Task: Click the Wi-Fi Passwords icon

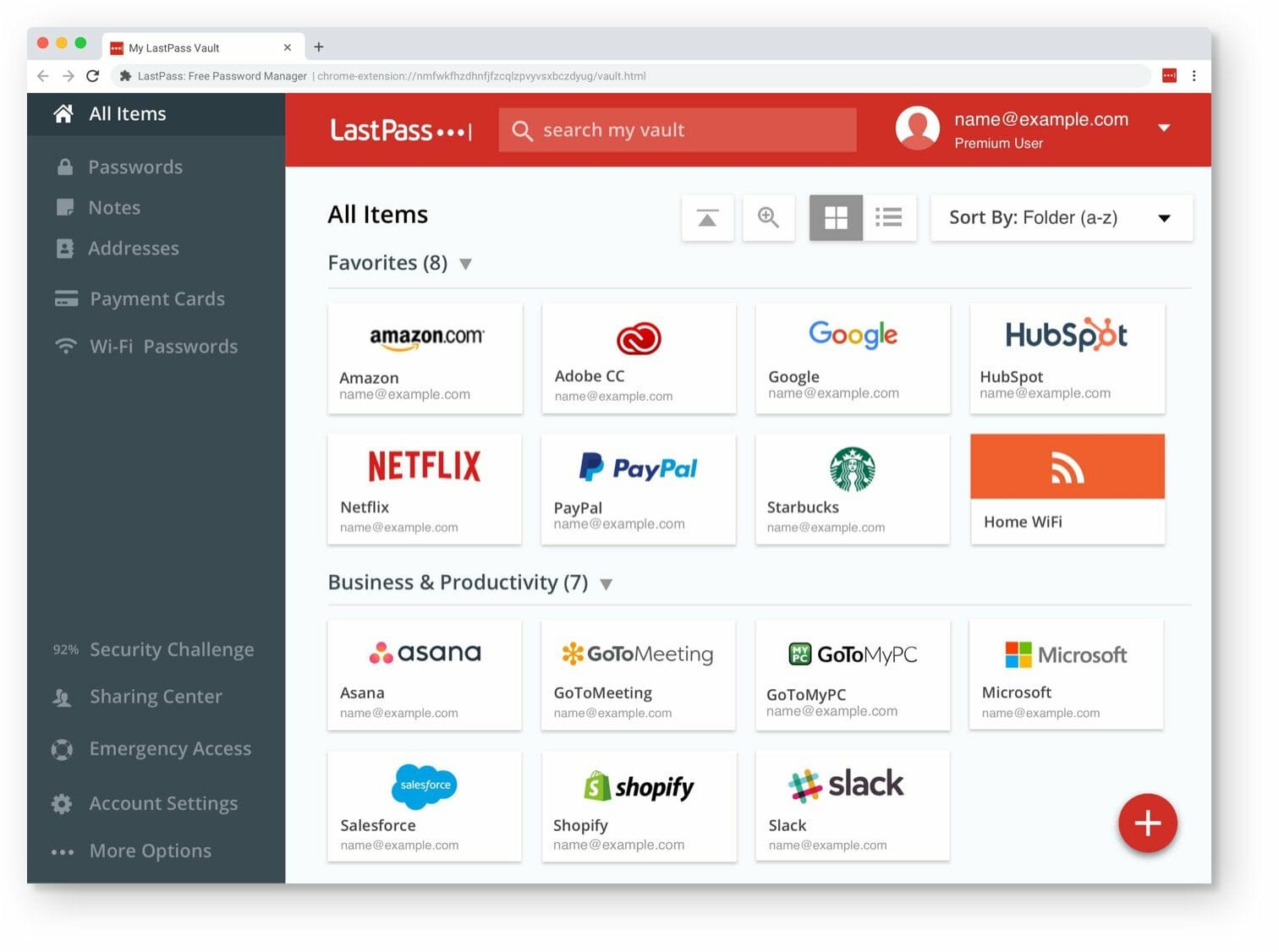Action: pyautogui.click(x=66, y=346)
